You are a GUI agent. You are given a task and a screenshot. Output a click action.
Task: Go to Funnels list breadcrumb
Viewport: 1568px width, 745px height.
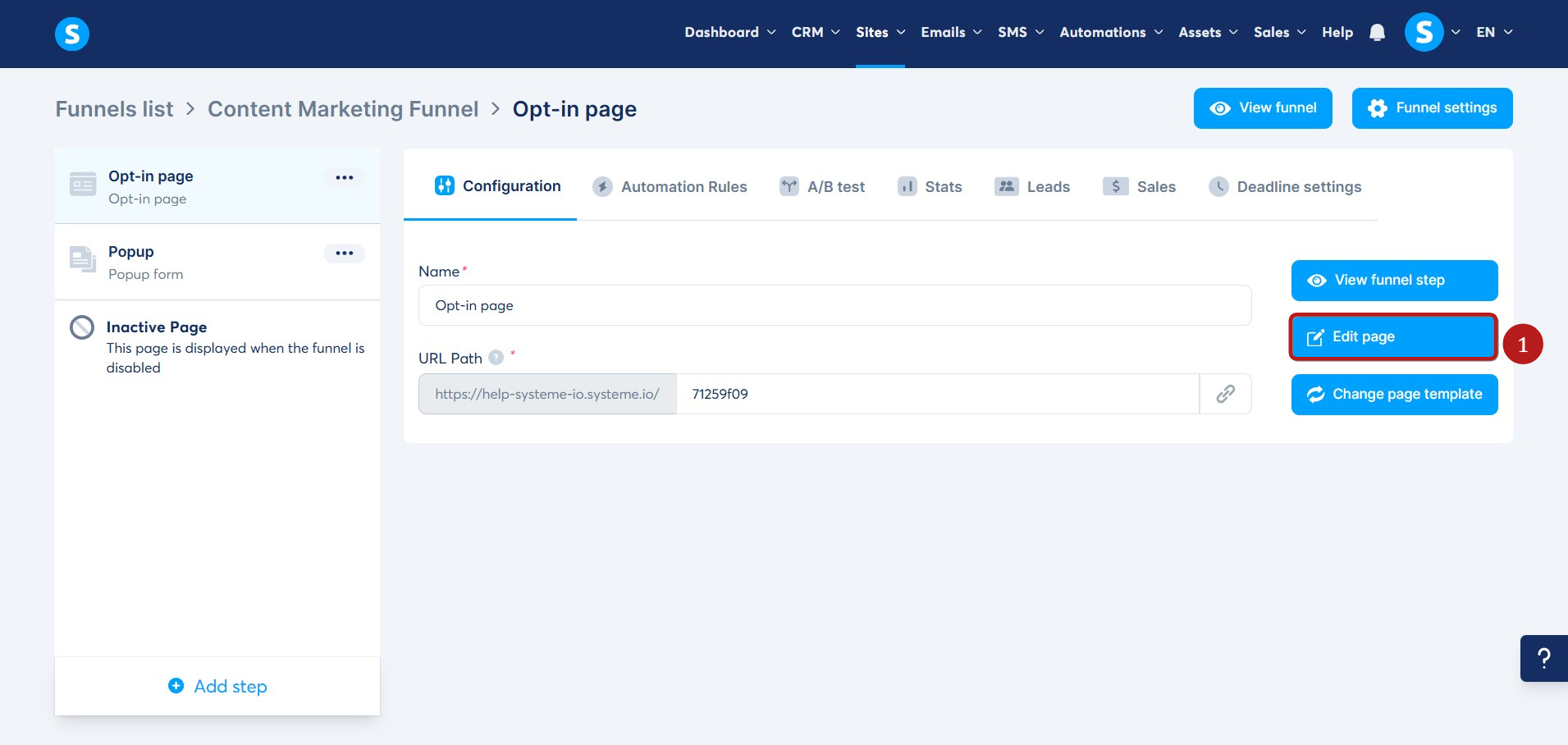(x=114, y=109)
